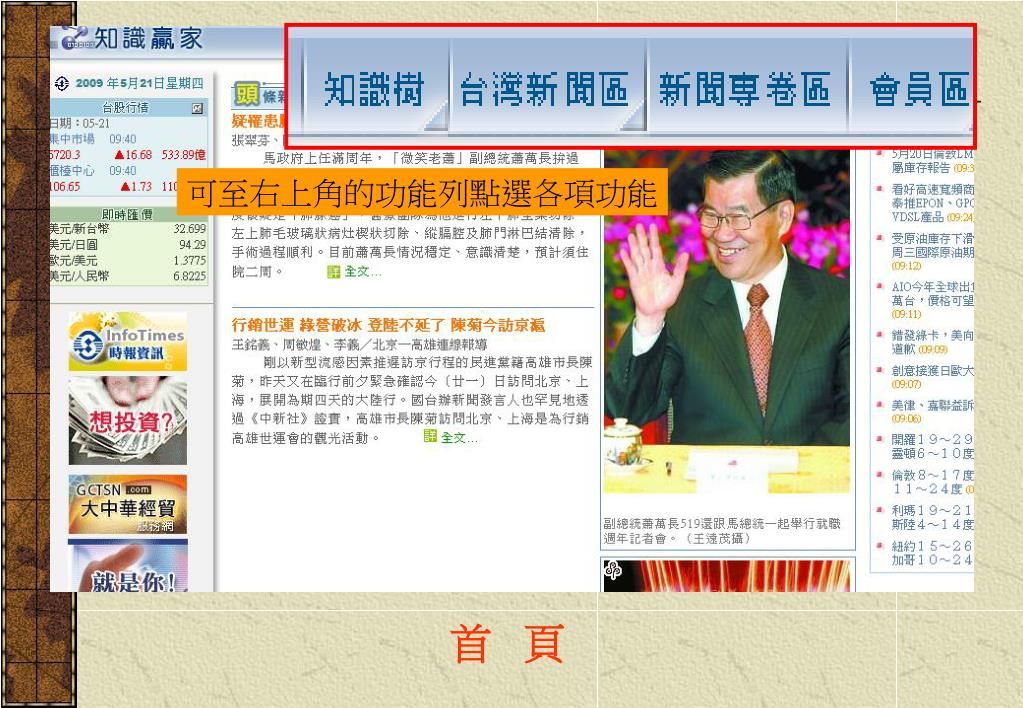Click the photo of 副總統蕭萬長 waving

pos(727,321)
